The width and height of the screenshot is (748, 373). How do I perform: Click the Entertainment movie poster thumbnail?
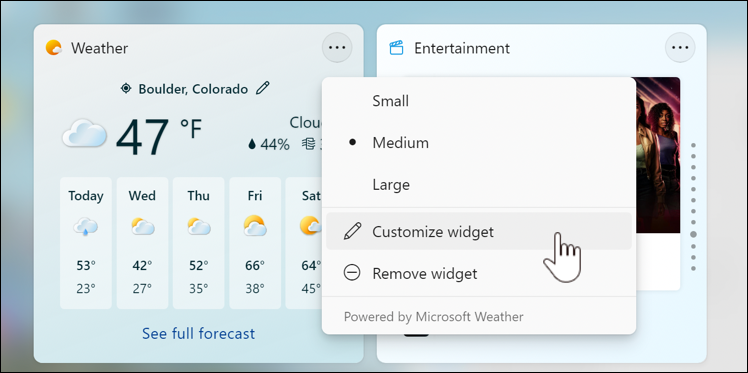tap(658, 155)
